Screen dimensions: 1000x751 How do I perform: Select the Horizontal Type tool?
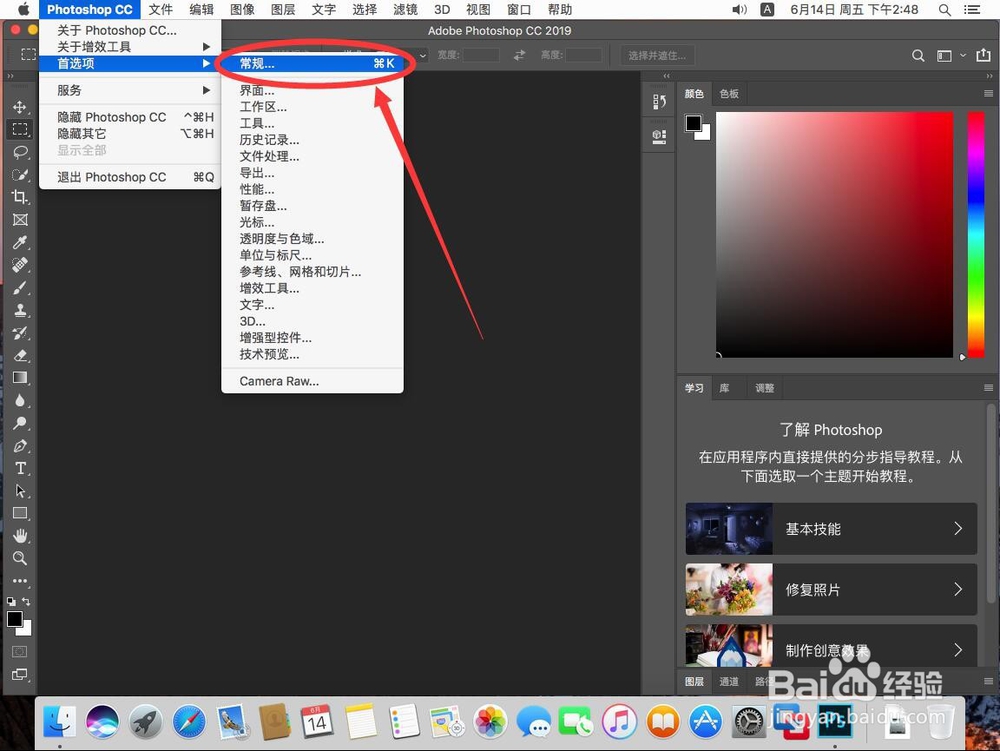click(21, 467)
